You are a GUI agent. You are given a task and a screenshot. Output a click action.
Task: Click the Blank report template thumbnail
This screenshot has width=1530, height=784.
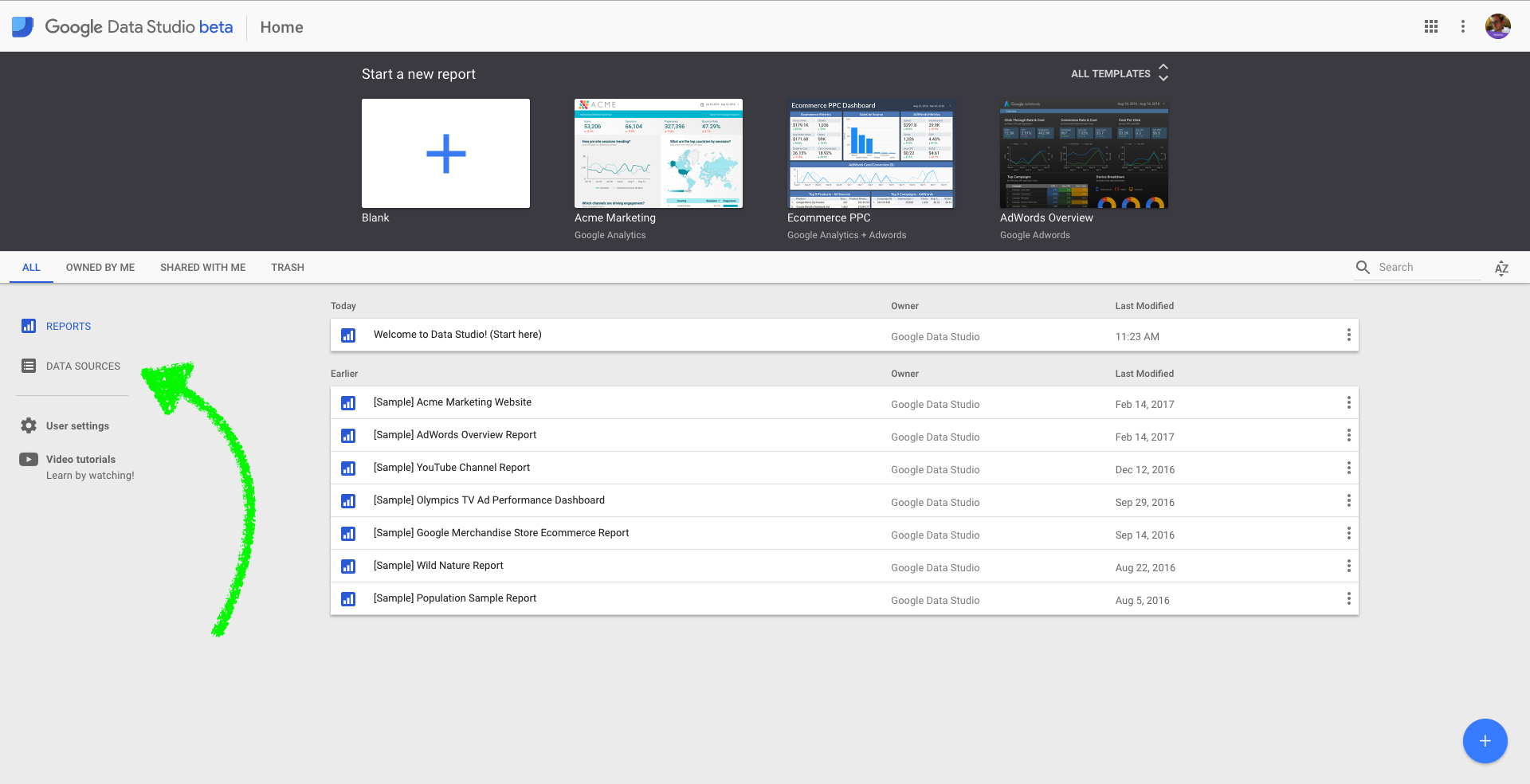[x=445, y=153]
